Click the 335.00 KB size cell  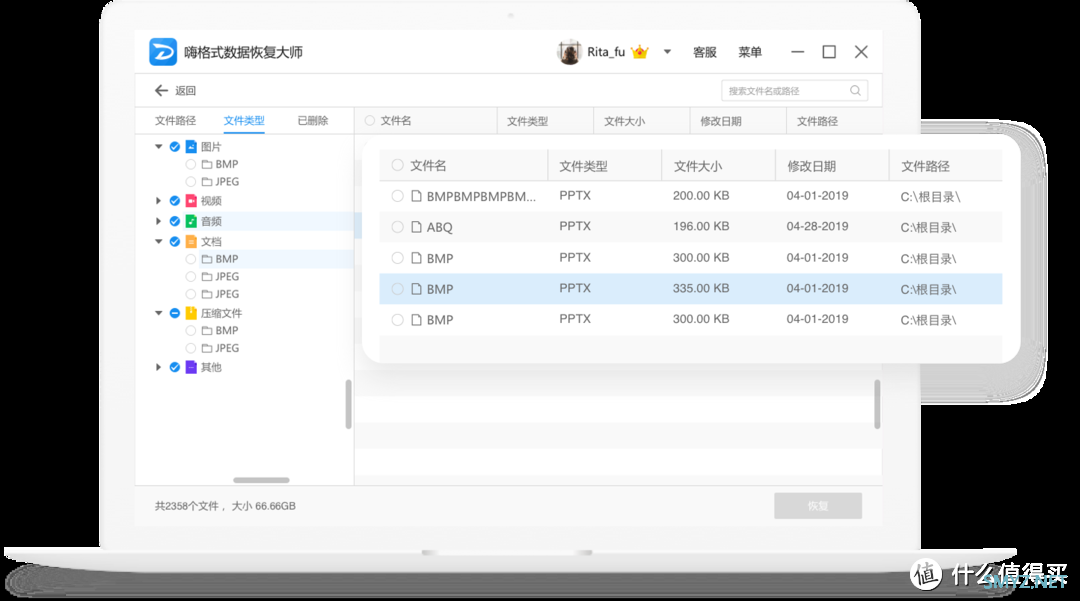700,288
